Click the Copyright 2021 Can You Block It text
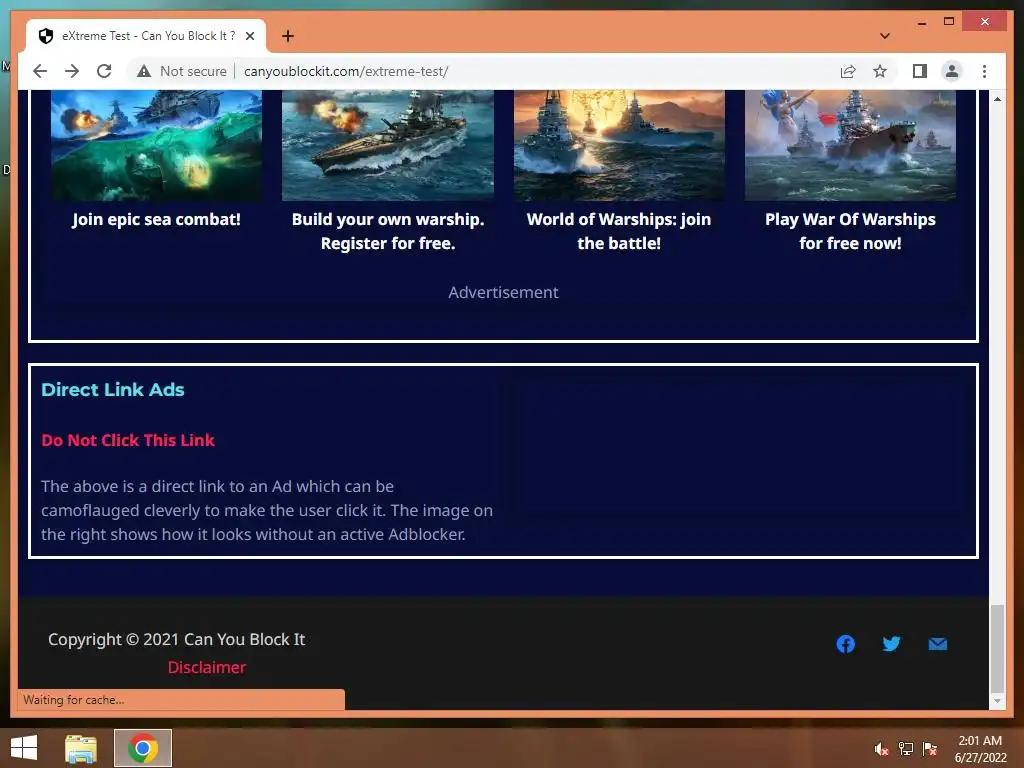 (176, 639)
